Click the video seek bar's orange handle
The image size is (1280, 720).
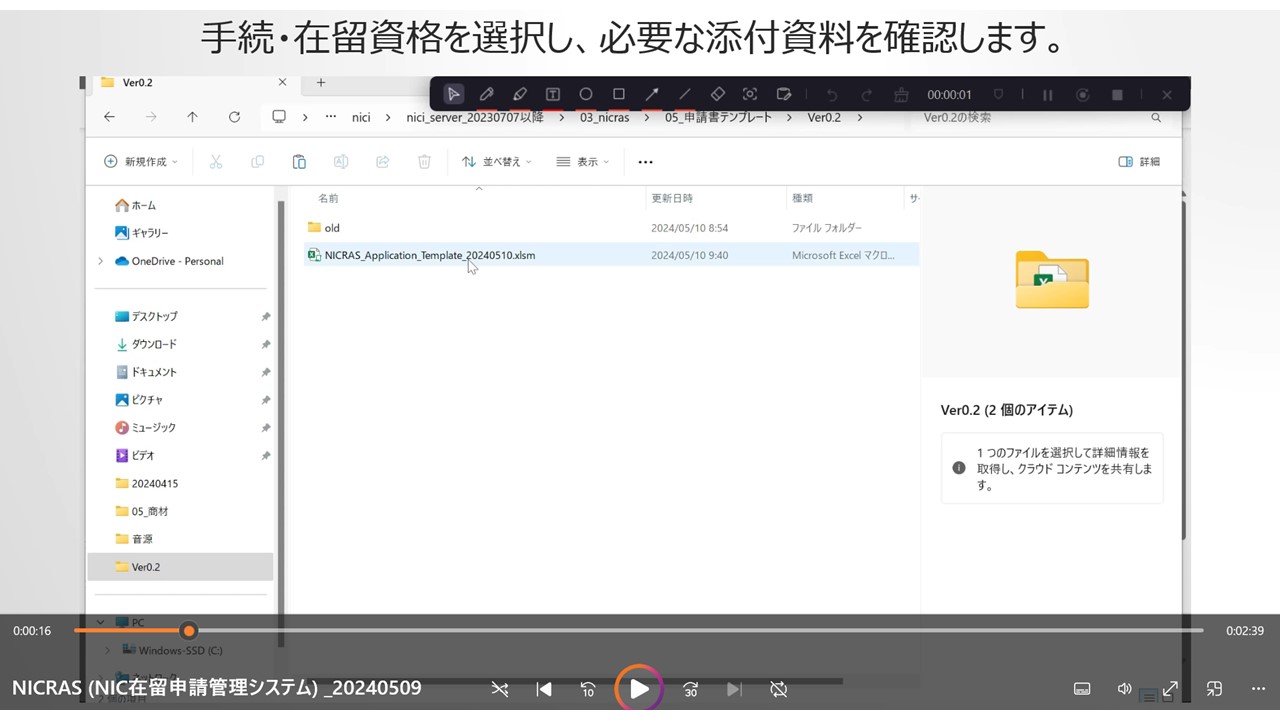click(189, 631)
